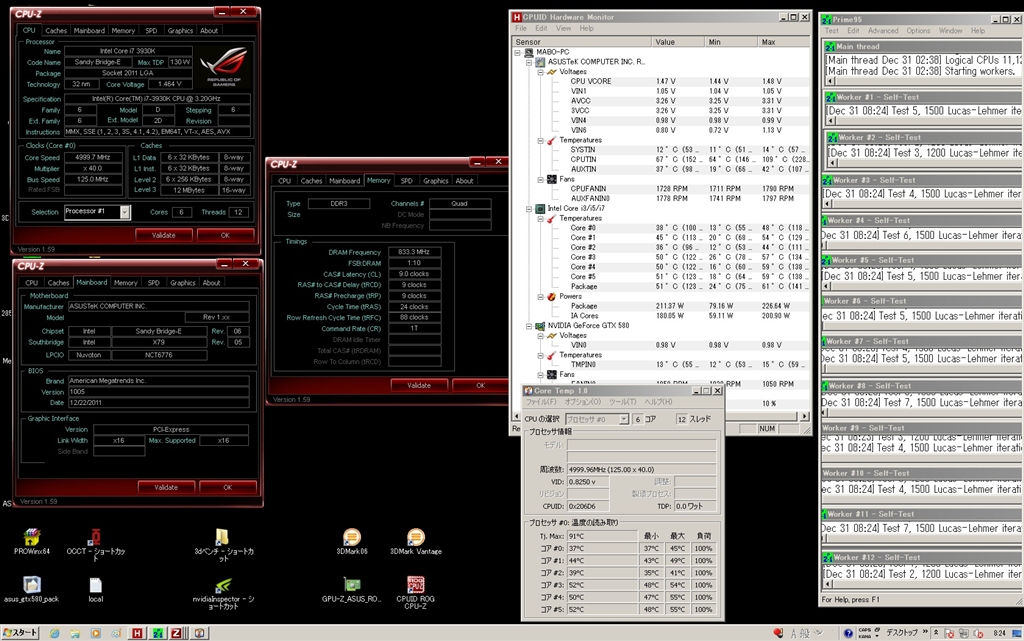Launch the OCCT desktop shortcut
The width and height of the screenshot is (1024, 641).
click(97, 537)
